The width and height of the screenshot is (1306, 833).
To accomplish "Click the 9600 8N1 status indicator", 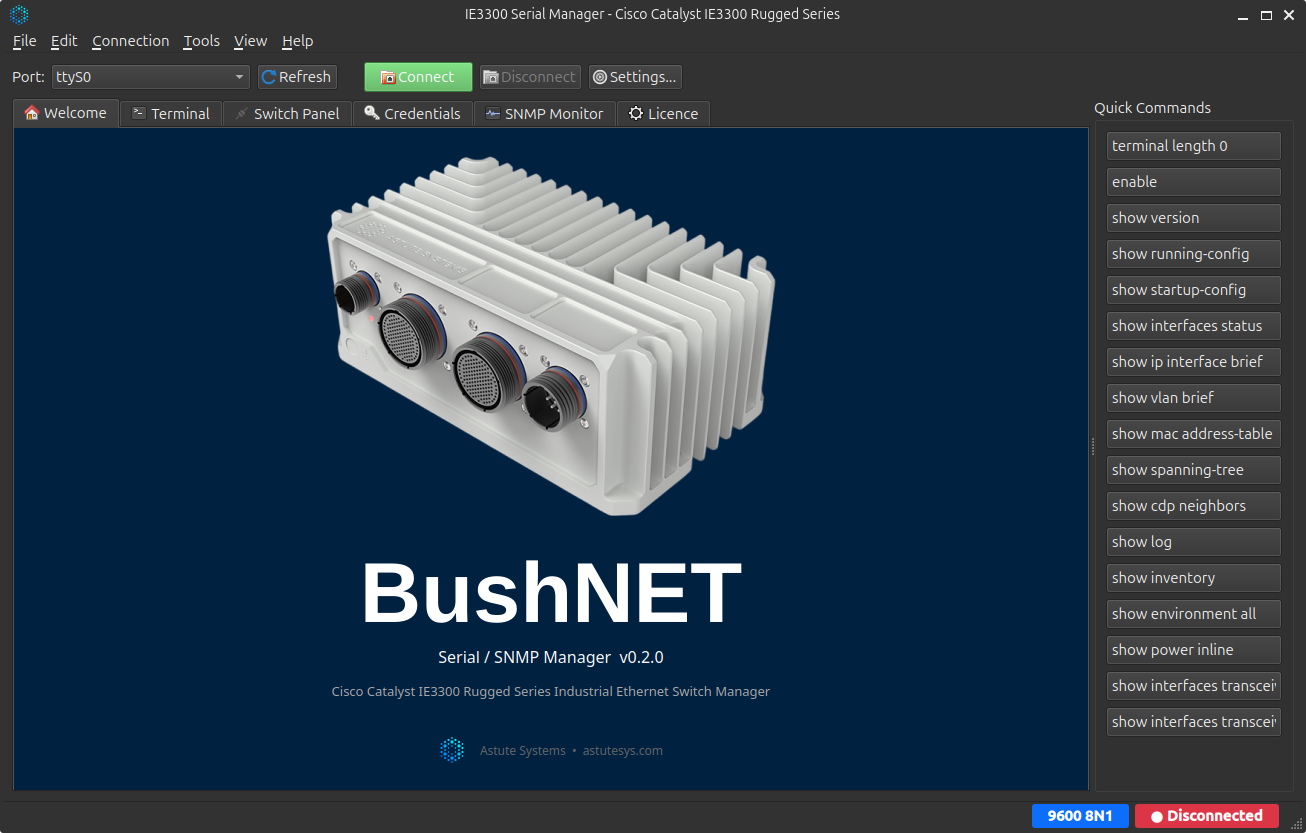I will [x=1080, y=815].
